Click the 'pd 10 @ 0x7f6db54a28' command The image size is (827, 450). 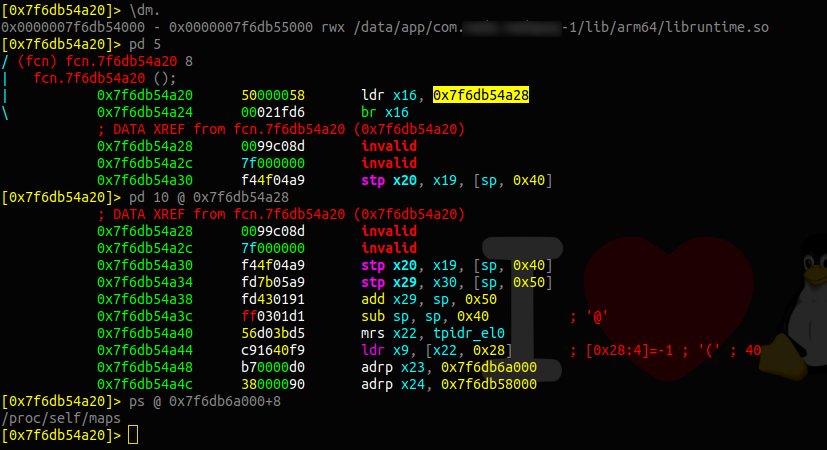point(209,197)
